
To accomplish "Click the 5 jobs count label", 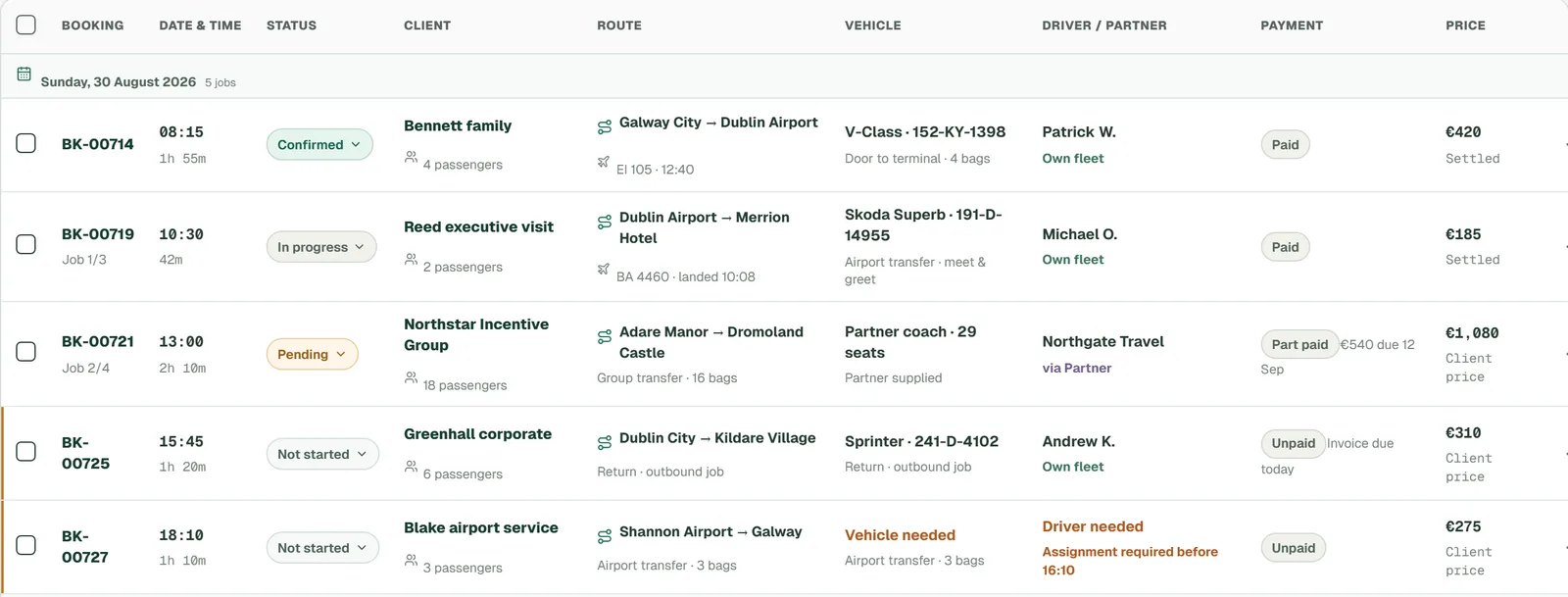I will 220,82.
